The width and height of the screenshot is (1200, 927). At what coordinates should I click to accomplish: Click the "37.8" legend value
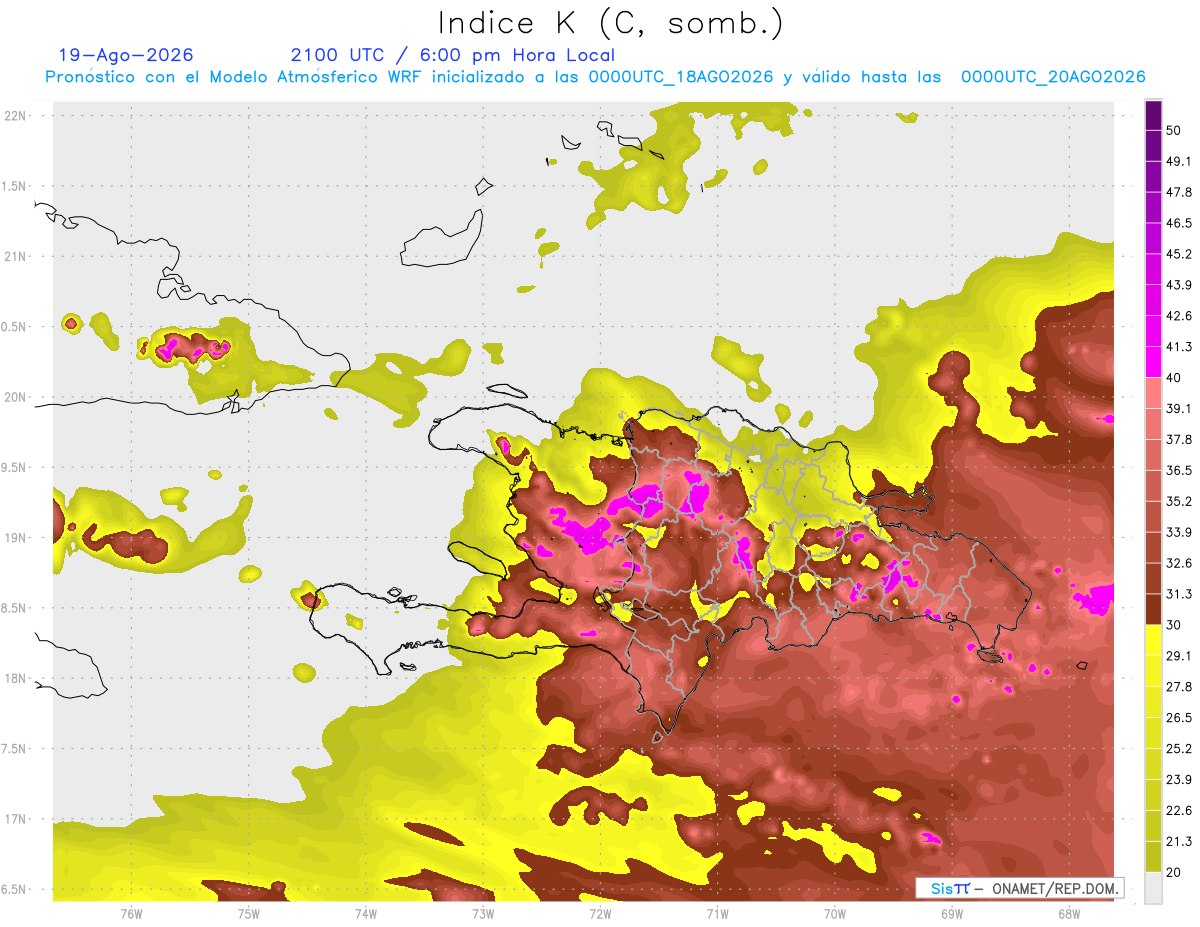tap(1179, 439)
